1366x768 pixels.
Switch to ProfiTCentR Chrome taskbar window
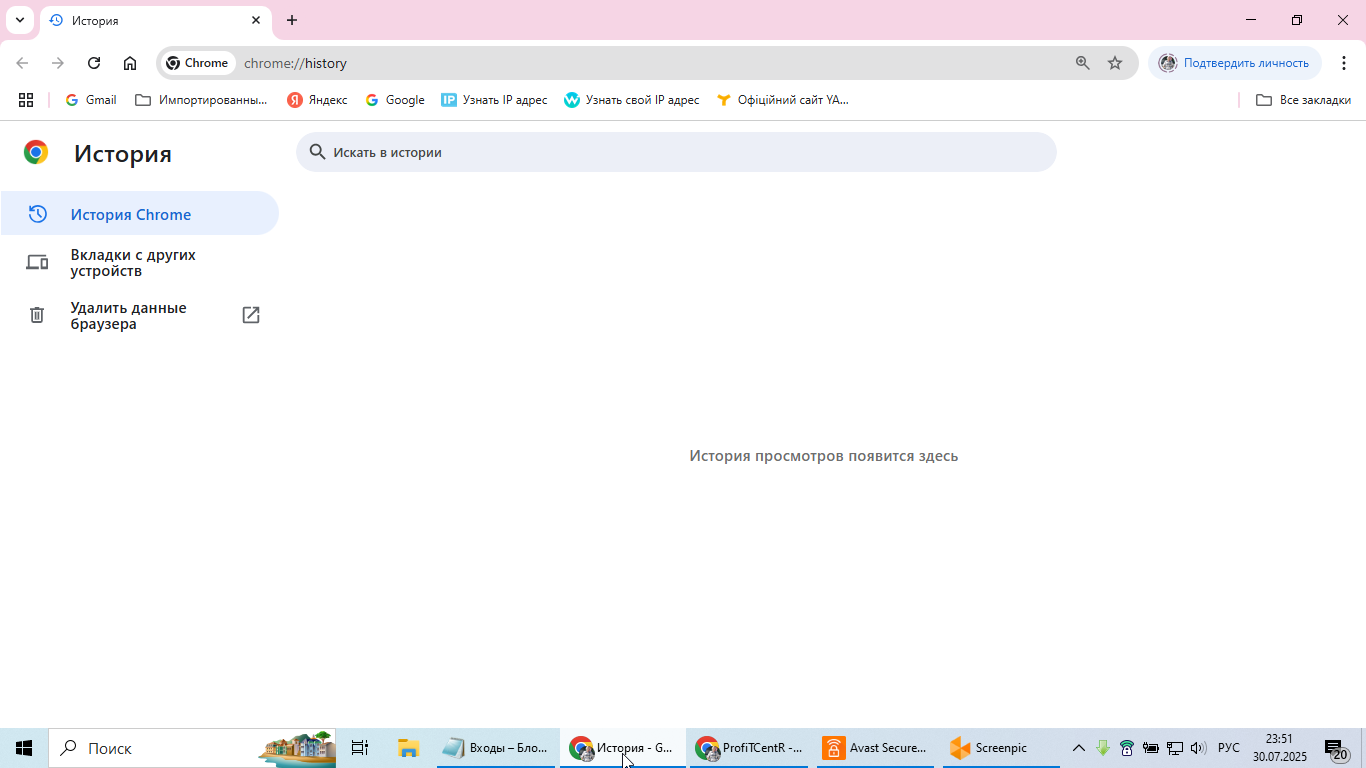coord(748,748)
